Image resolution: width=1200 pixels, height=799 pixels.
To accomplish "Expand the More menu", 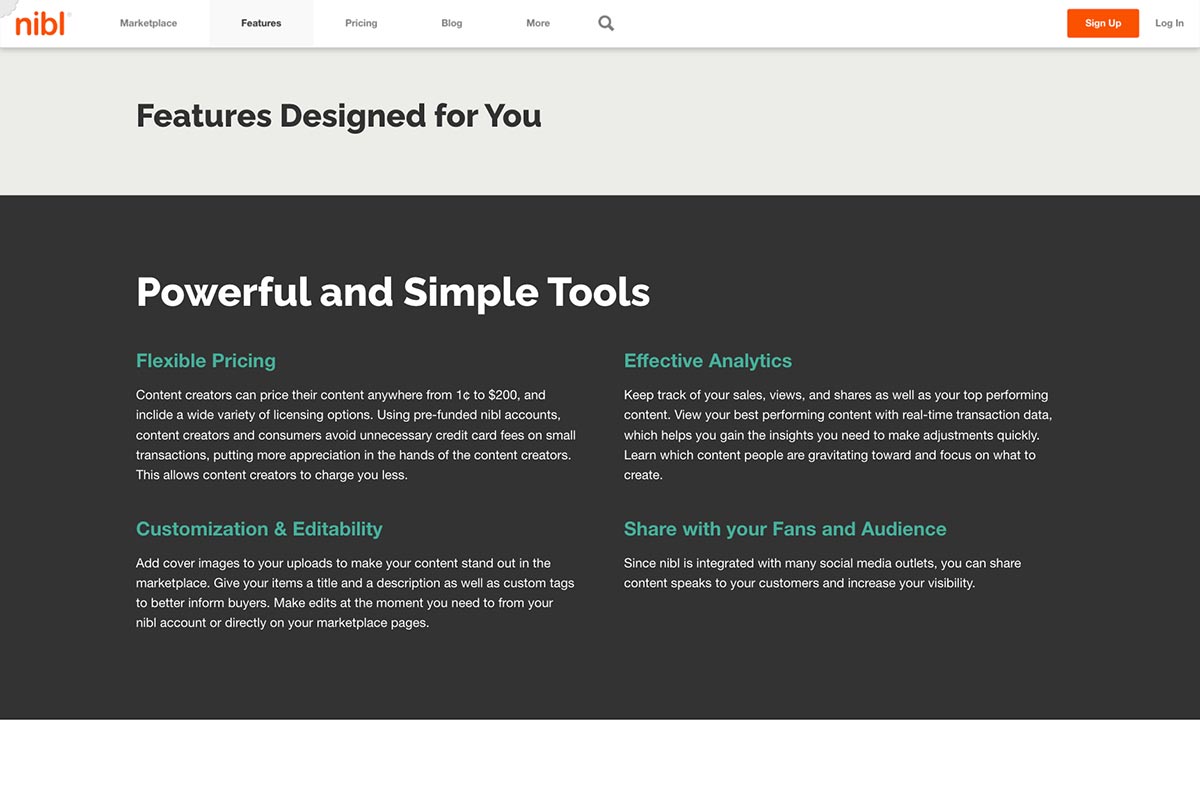I will click(x=538, y=23).
